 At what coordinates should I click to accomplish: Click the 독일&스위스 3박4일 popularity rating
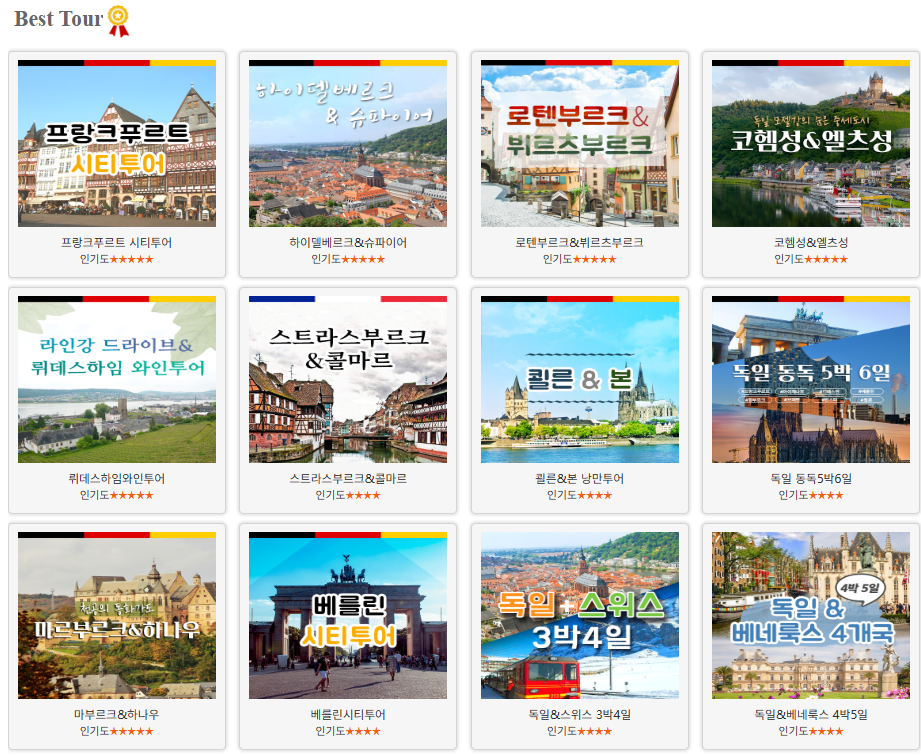click(579, 732)
